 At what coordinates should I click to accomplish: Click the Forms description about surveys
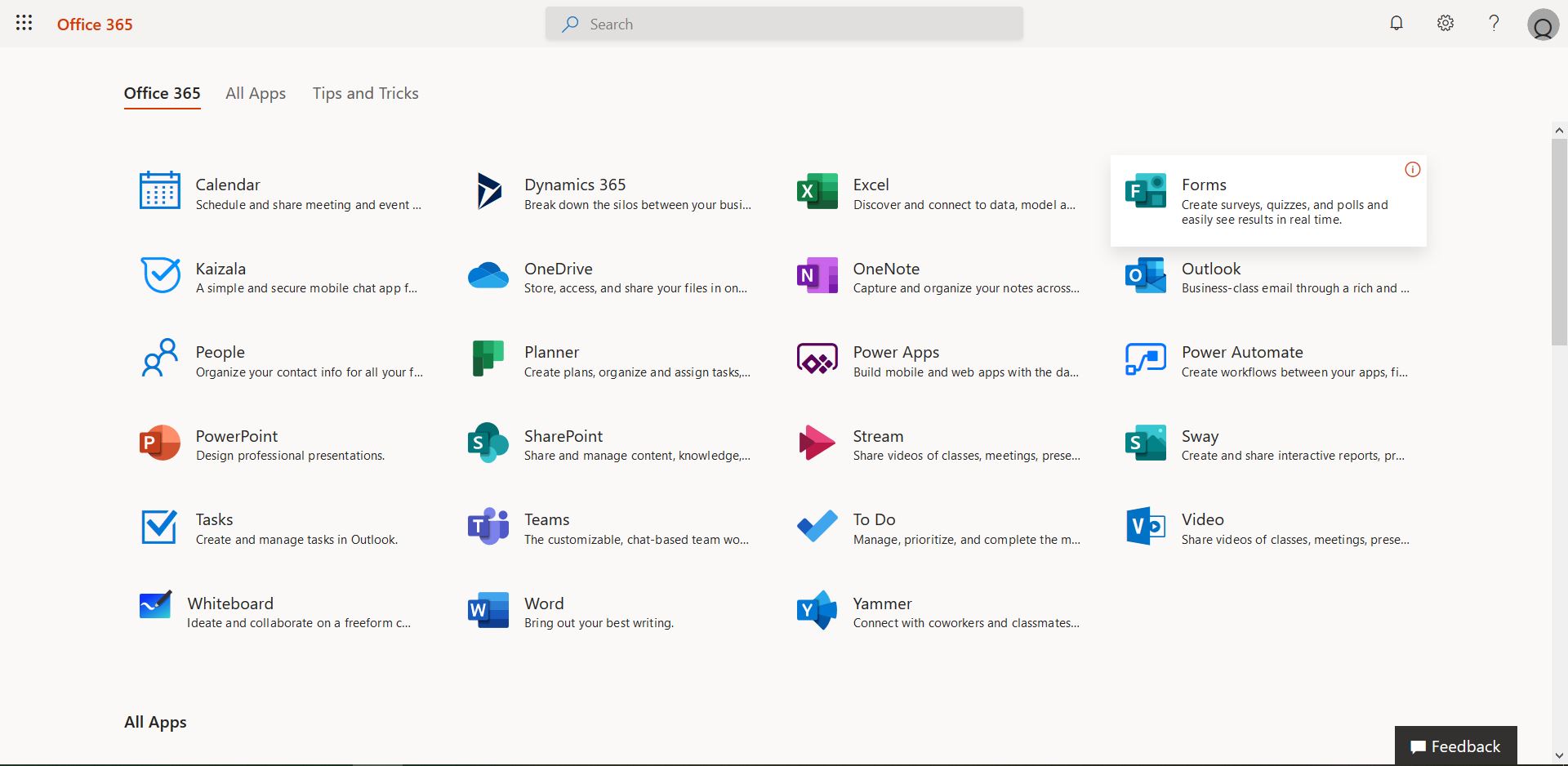point(1285,212)
